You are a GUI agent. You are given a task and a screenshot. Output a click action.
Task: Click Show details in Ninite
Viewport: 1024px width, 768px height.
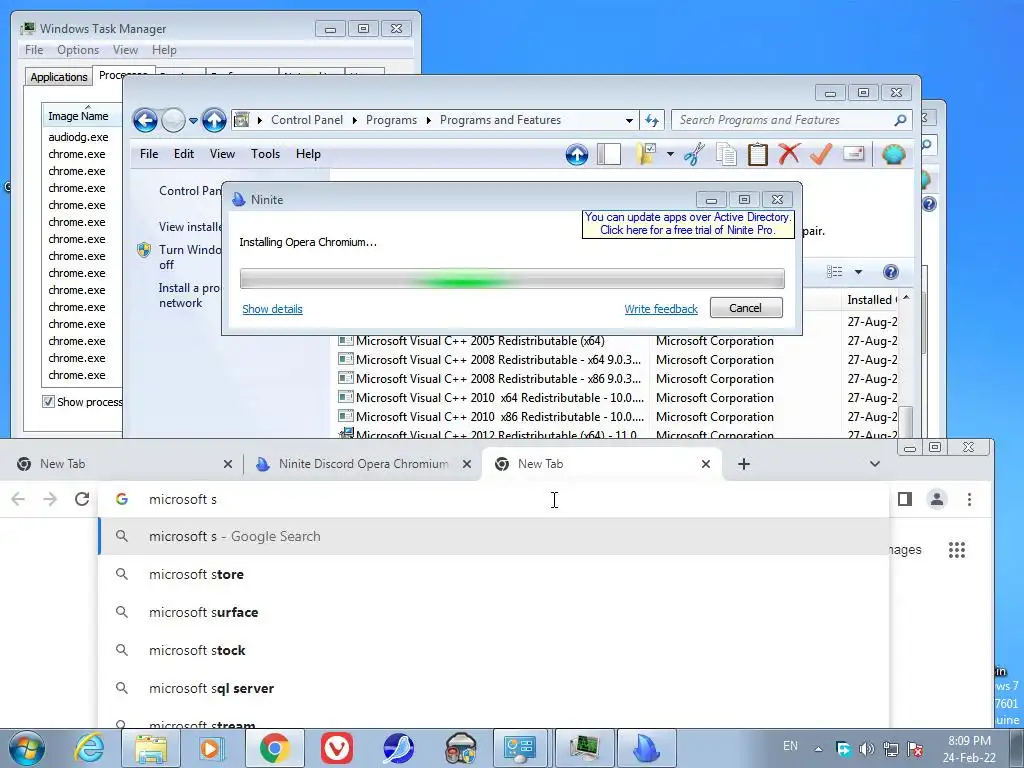click(272, 309)
